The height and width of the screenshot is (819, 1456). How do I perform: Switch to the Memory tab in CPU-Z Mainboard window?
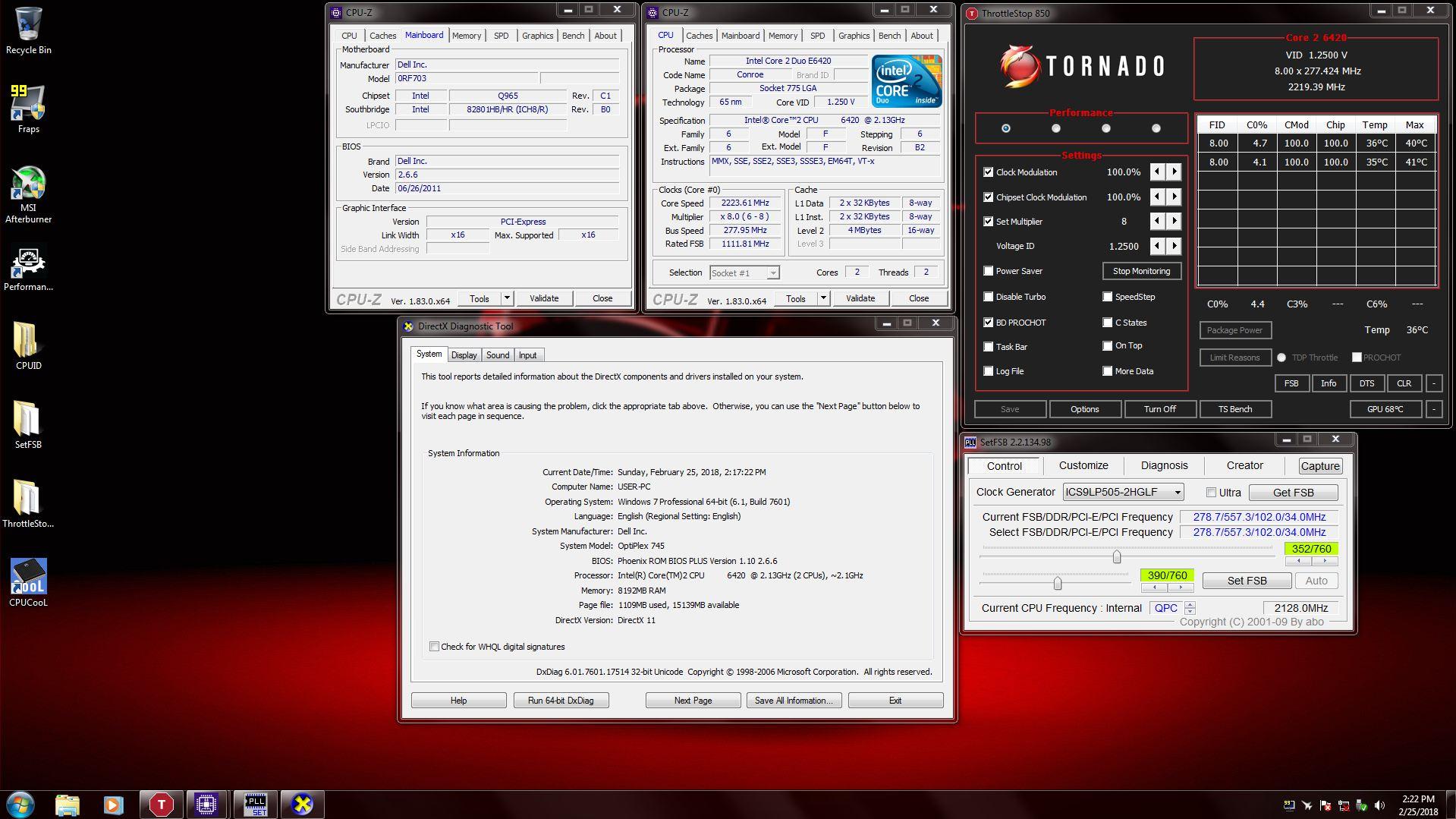click(467, 36)
